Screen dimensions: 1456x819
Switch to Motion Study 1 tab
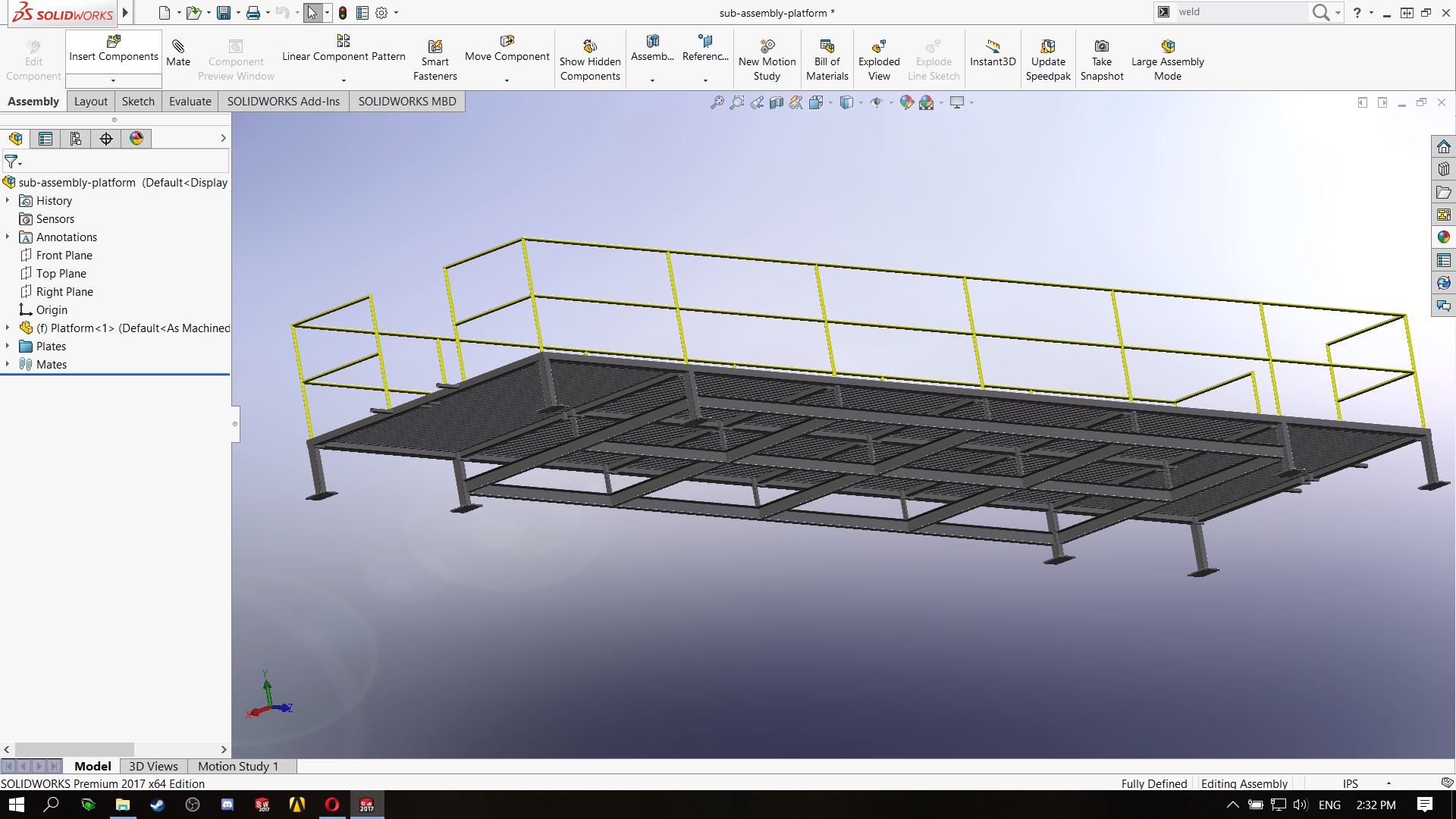[x=238, y=766]
